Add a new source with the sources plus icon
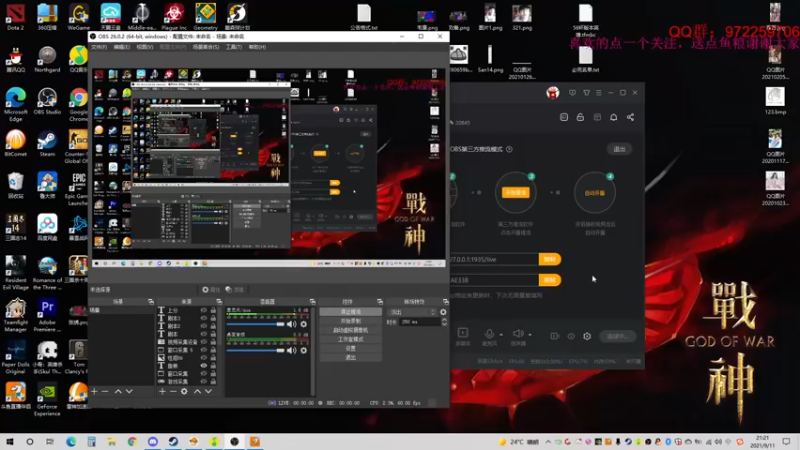Viewport: 800px width, 450px height. [162, 391]
